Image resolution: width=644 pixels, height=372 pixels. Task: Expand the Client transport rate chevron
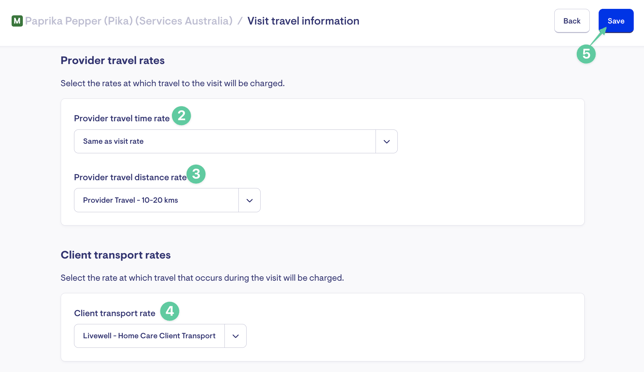[235, 336]
